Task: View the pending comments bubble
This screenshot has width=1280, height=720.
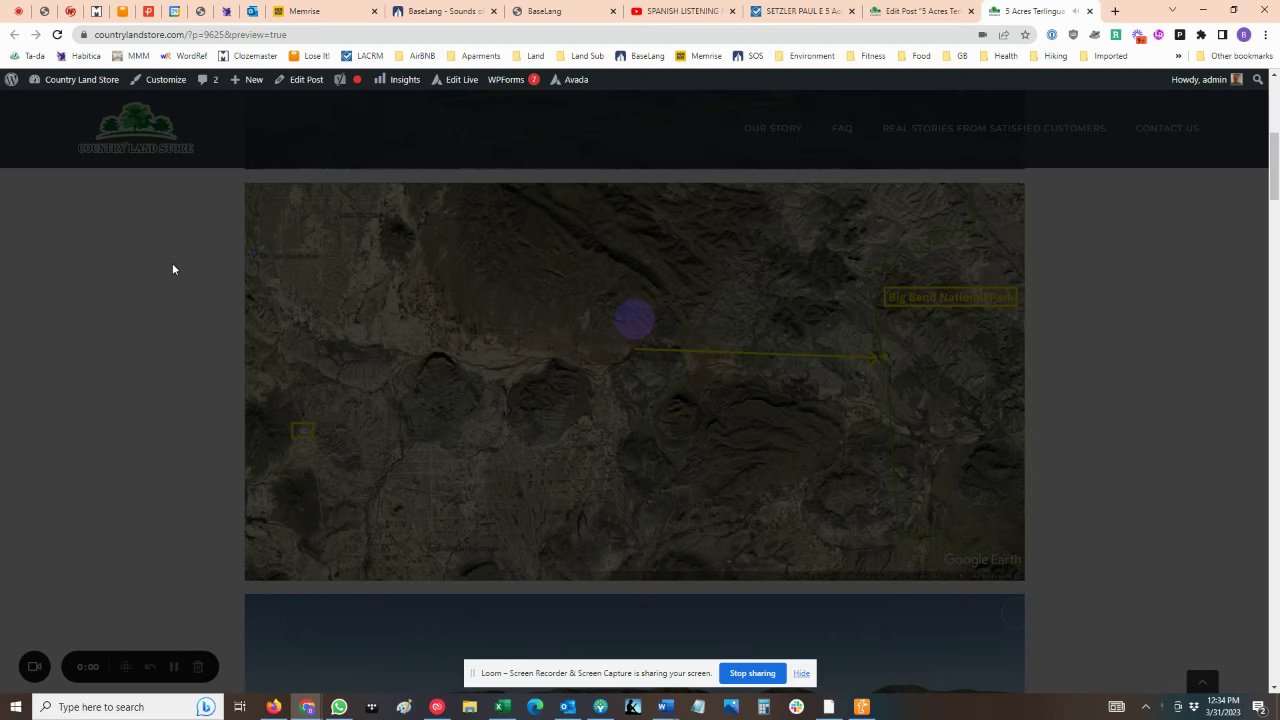Action: click(x=208, y=80)
